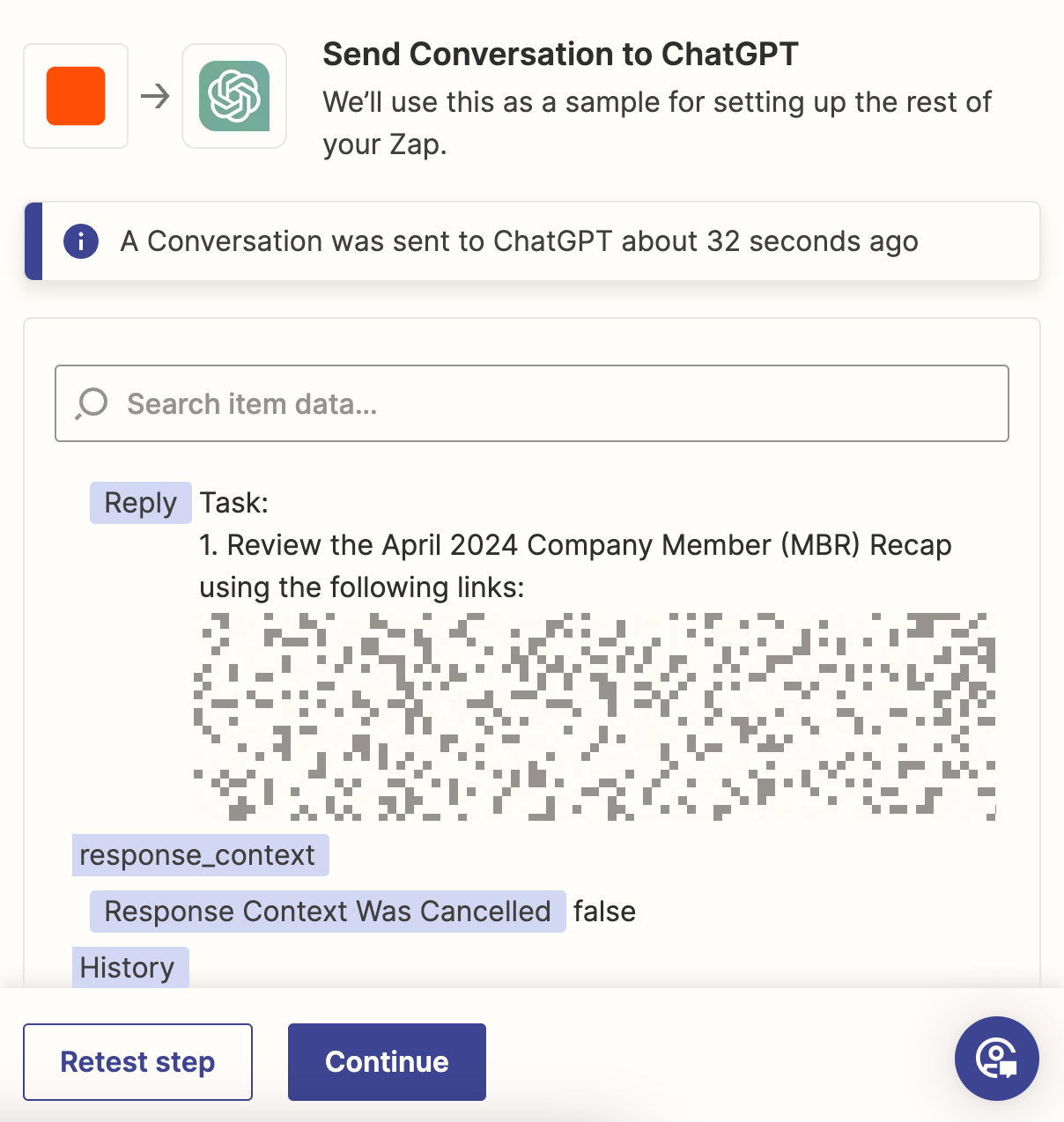Click the blue info icon in banner
The width and height of the screenshot is (1064, 1122).
pos(81,240)
